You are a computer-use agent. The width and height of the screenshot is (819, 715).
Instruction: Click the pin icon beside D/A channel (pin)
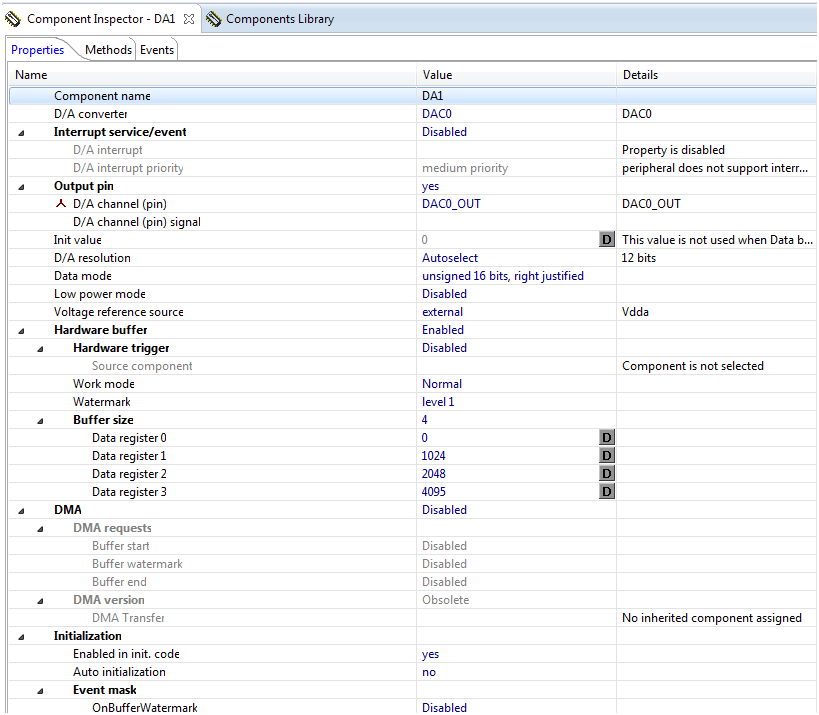(x=60, y=204)
